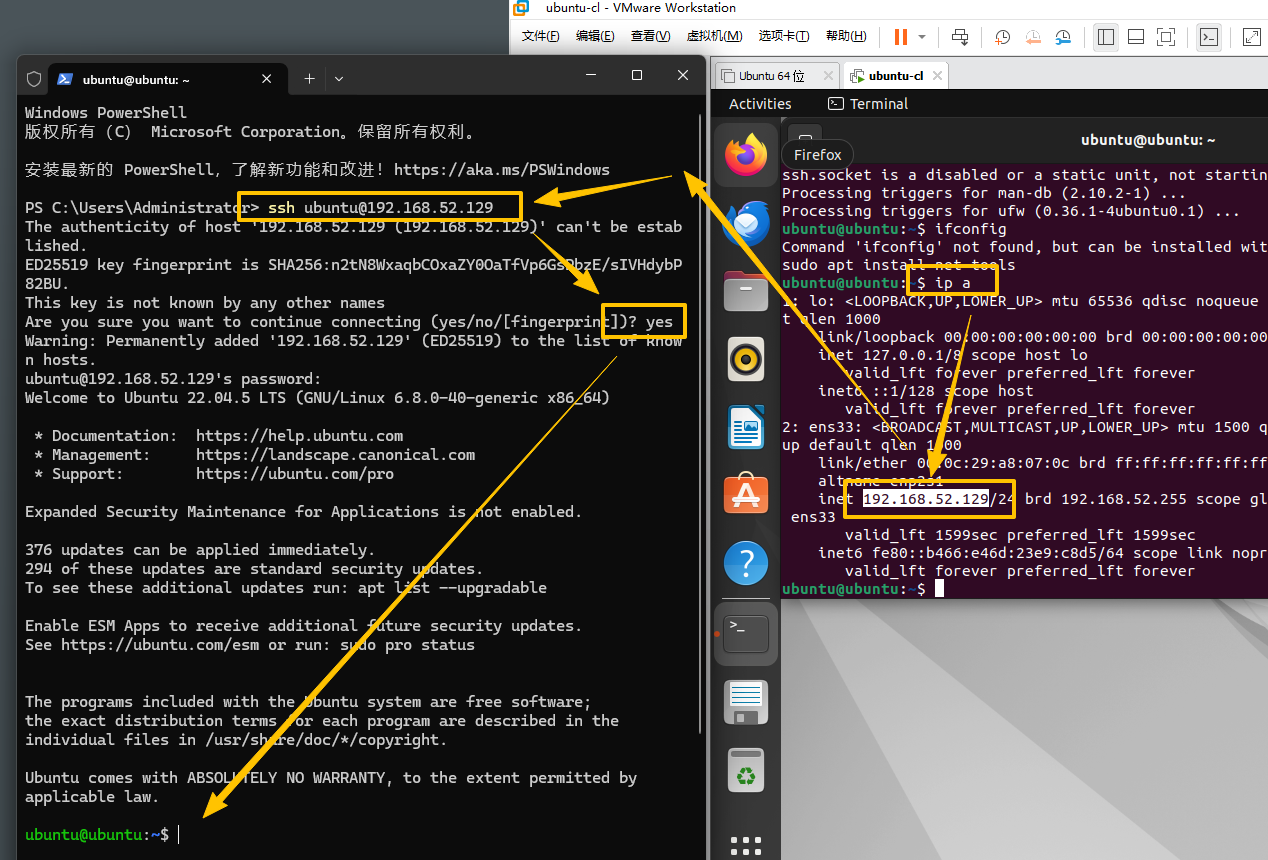Click the shield icon in Windows Terminal title
This screenshot has height=860, width=1268.
pos(34,78)
